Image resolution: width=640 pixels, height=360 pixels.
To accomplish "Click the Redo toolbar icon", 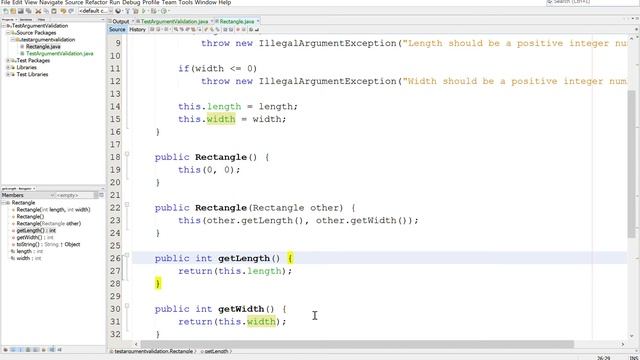I will 71,11.
